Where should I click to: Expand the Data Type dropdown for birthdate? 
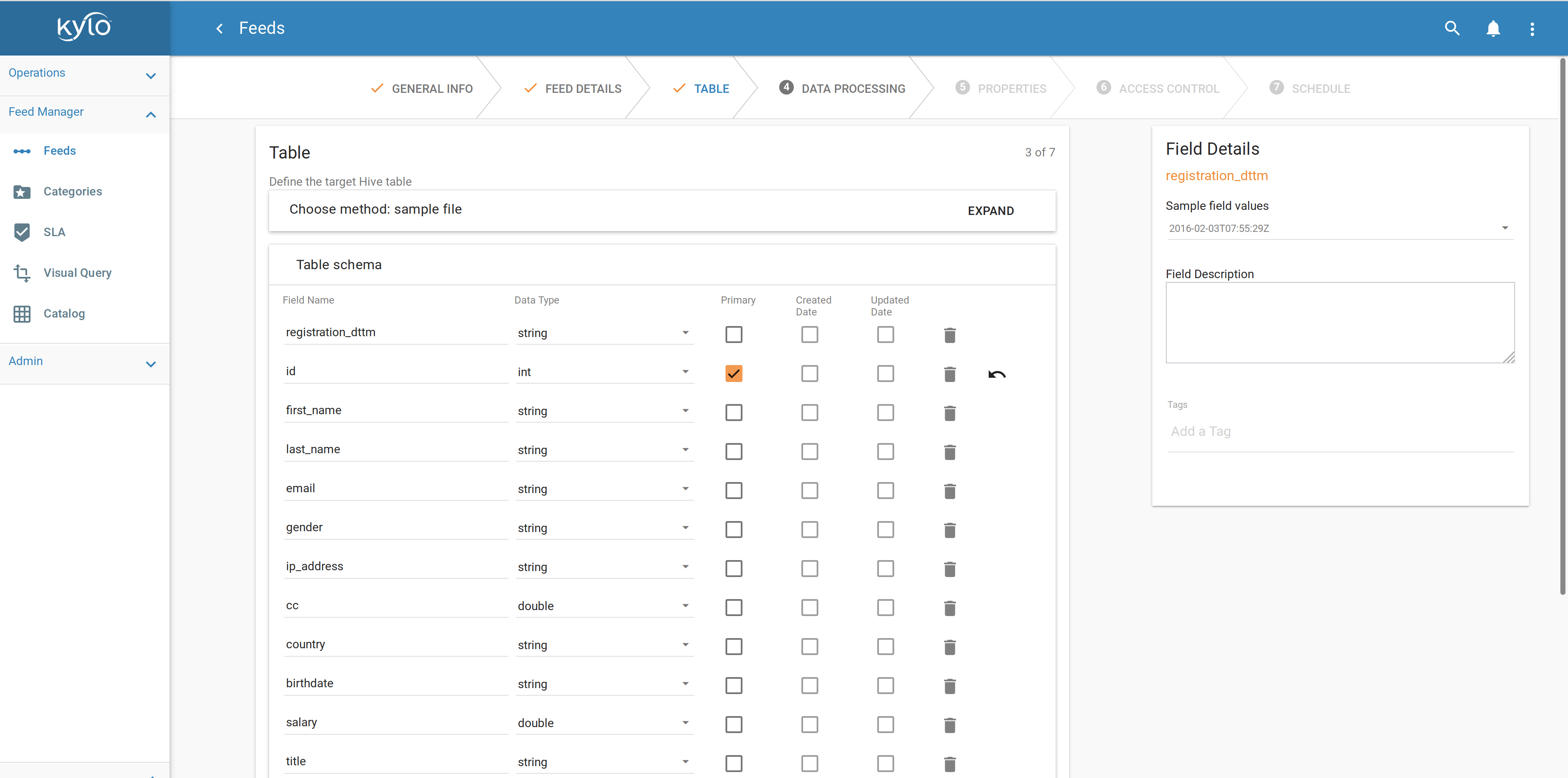[685, 684]
